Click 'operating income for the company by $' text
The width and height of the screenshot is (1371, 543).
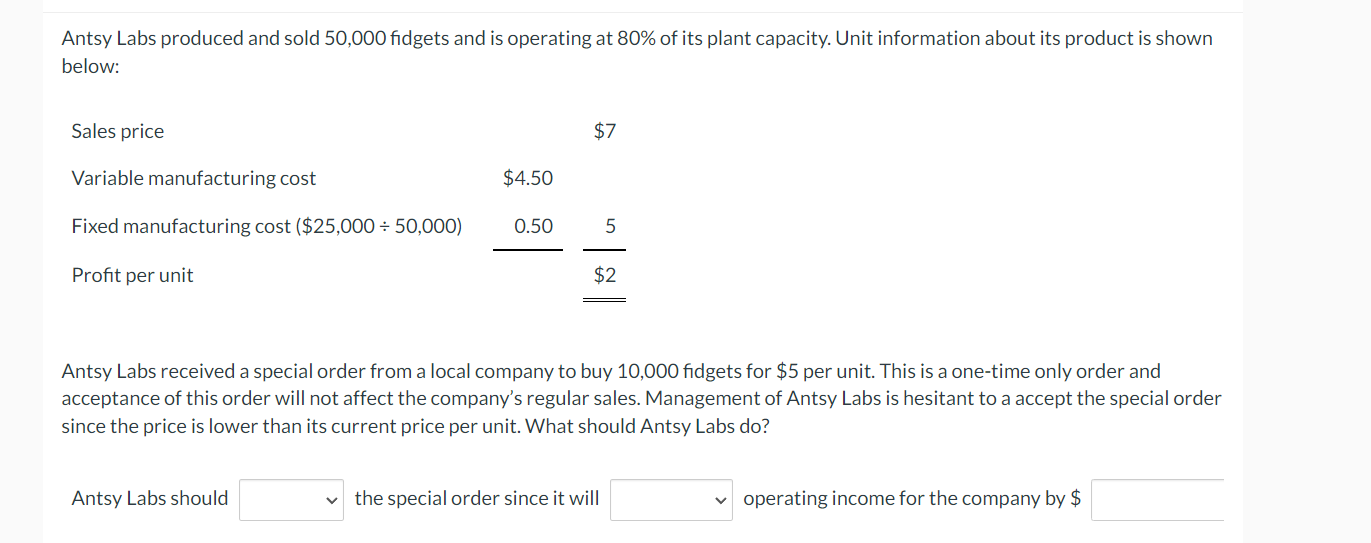(x=911, y=498)
